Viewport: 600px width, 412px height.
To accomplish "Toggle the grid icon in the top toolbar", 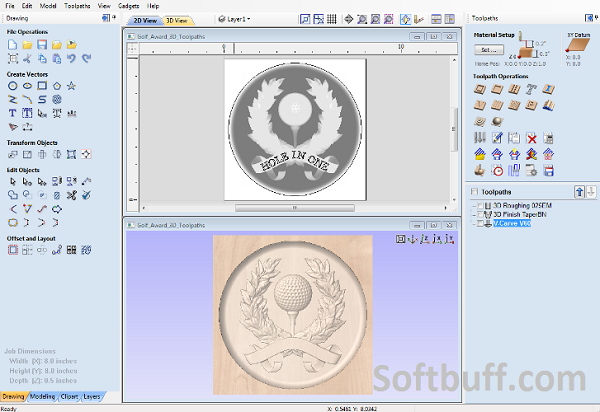I will pos(332,19).
